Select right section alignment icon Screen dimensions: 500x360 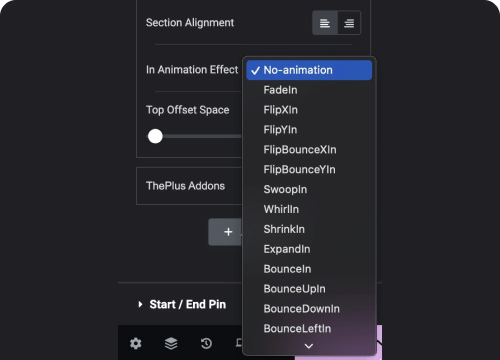[349, 23]
